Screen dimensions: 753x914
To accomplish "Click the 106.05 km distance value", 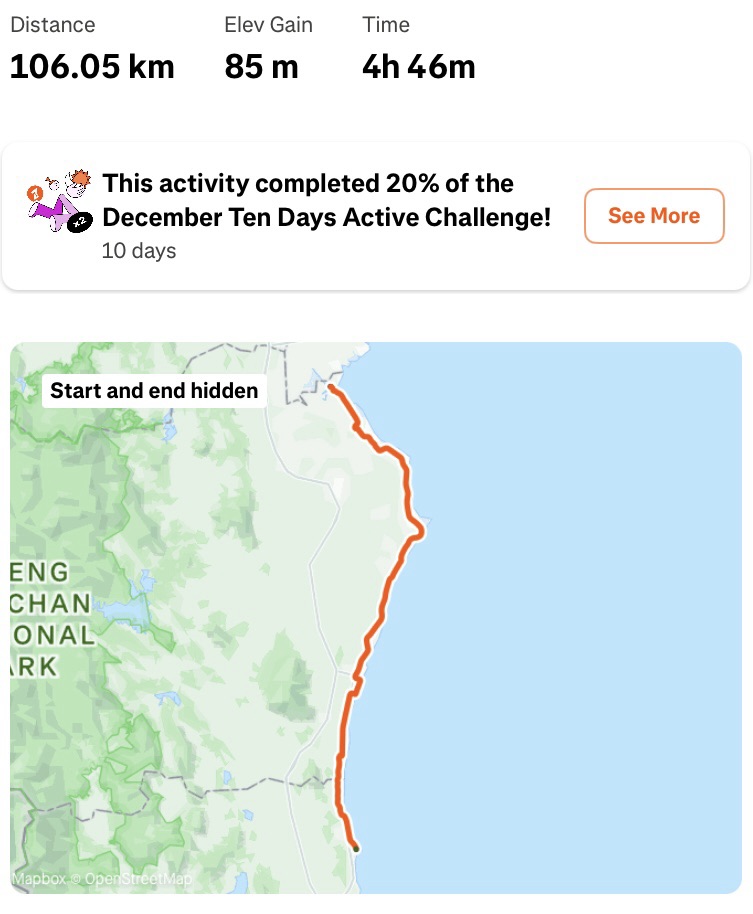I will (92, 67).
